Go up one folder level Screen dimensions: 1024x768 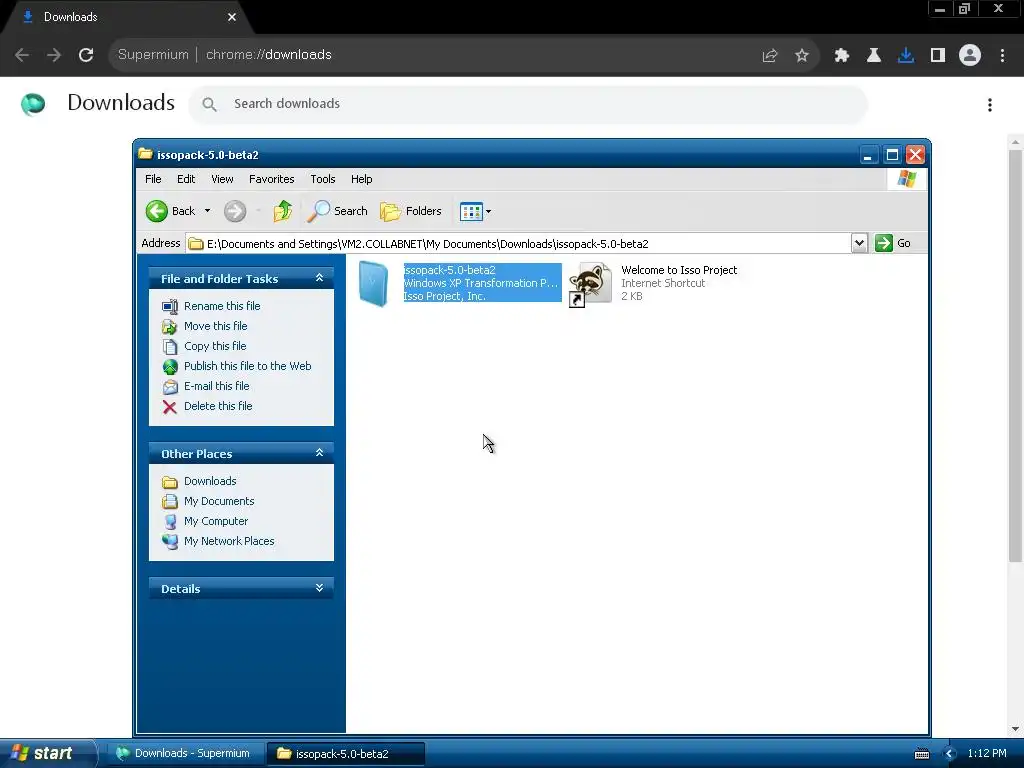[283, 211]
